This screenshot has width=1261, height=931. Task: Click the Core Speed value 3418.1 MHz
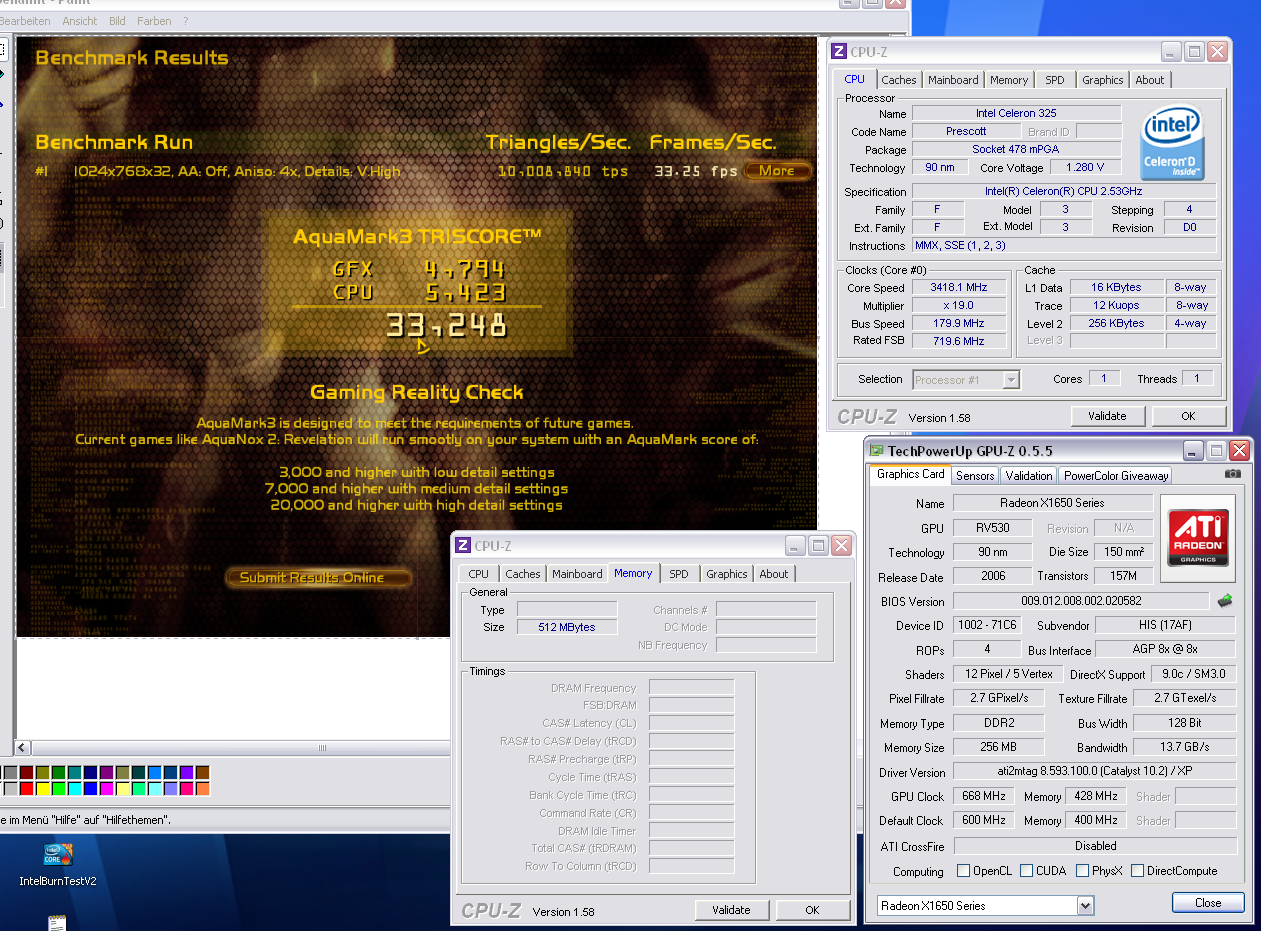[957, 288]
